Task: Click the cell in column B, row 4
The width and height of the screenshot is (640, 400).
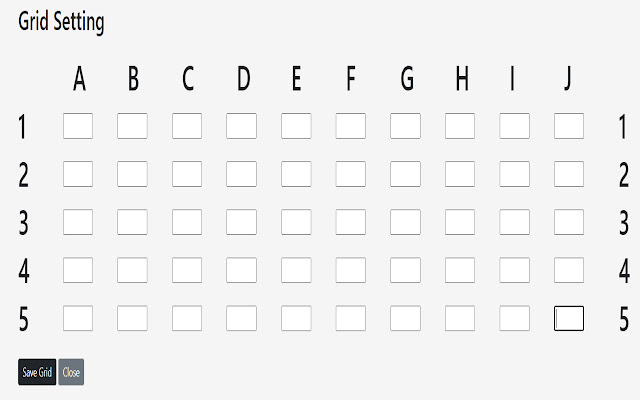Action: [x=133, y=270]
